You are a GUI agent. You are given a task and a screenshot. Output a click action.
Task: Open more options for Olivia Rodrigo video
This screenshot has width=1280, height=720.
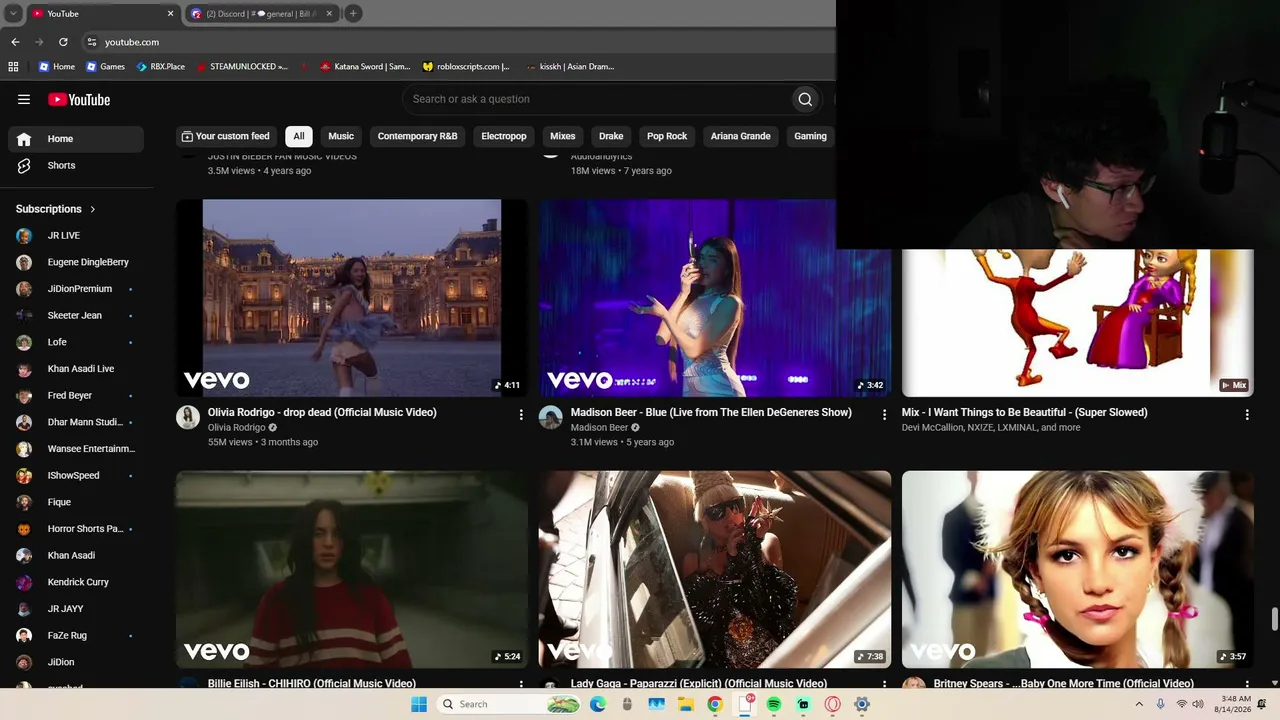[x=520, y=414]
